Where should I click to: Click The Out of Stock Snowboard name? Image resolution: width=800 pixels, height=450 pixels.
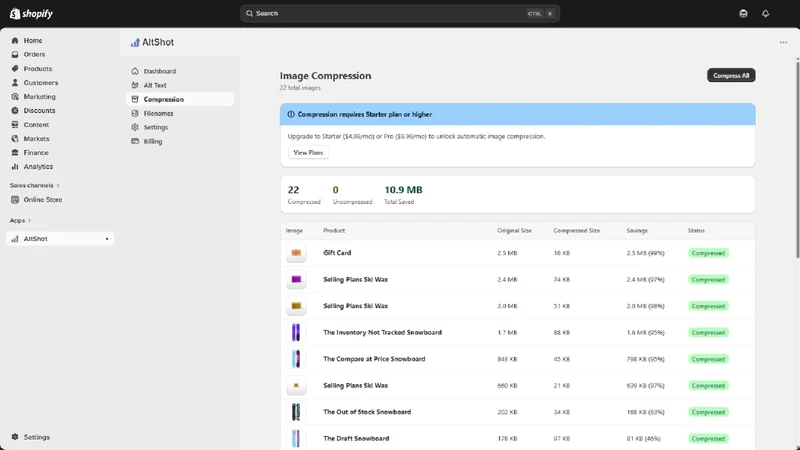367,412
